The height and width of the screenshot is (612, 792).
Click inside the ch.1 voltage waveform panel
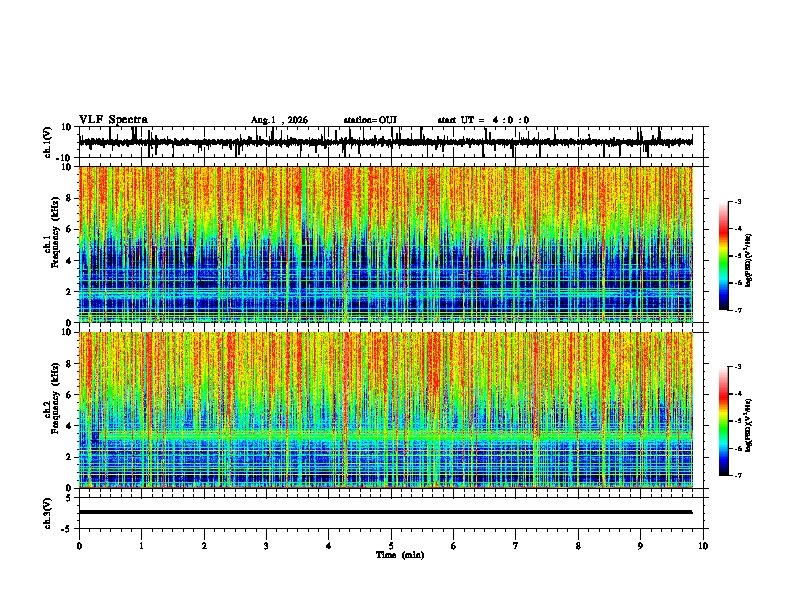pos(391,142)
